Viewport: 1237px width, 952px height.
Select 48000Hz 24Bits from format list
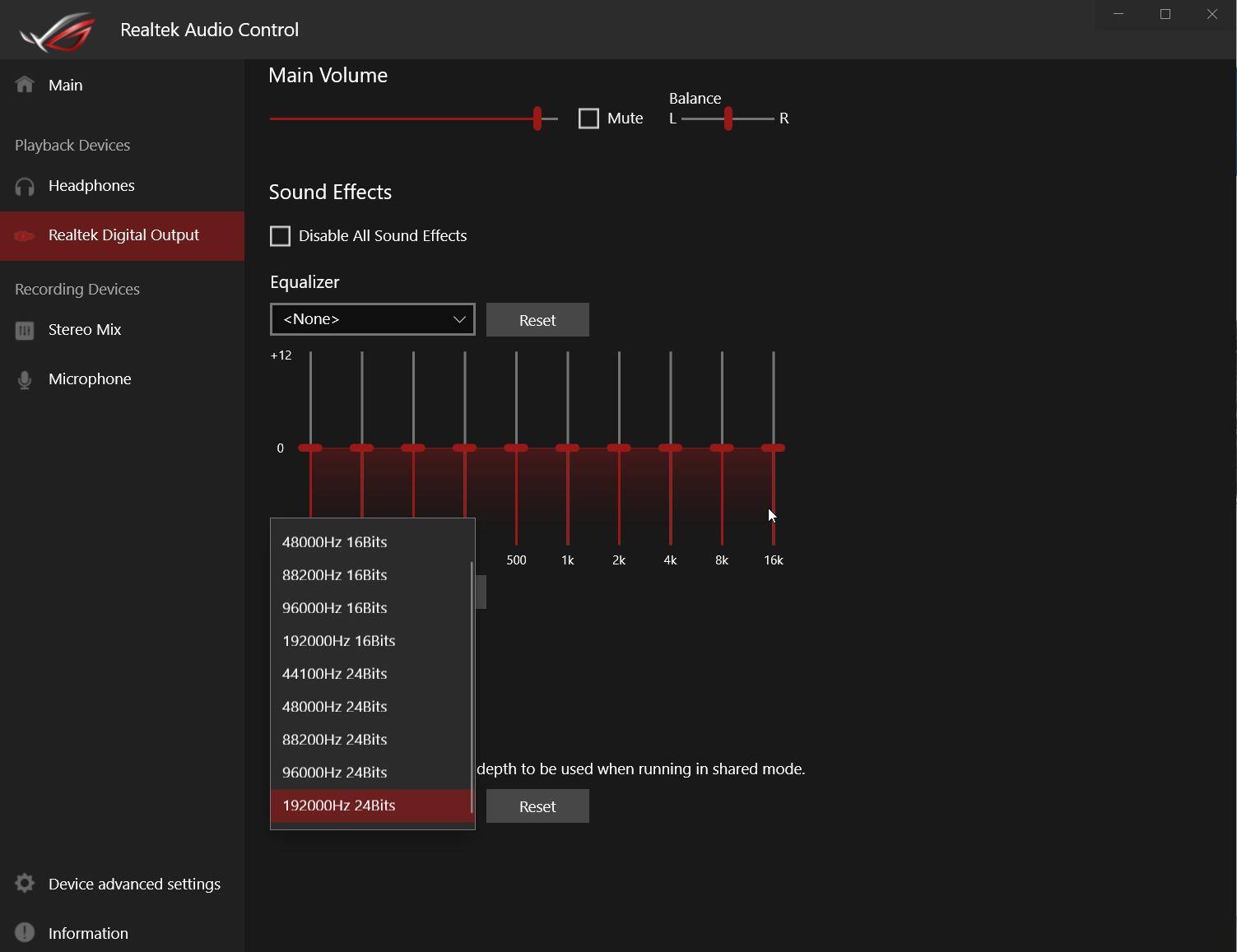335,707
